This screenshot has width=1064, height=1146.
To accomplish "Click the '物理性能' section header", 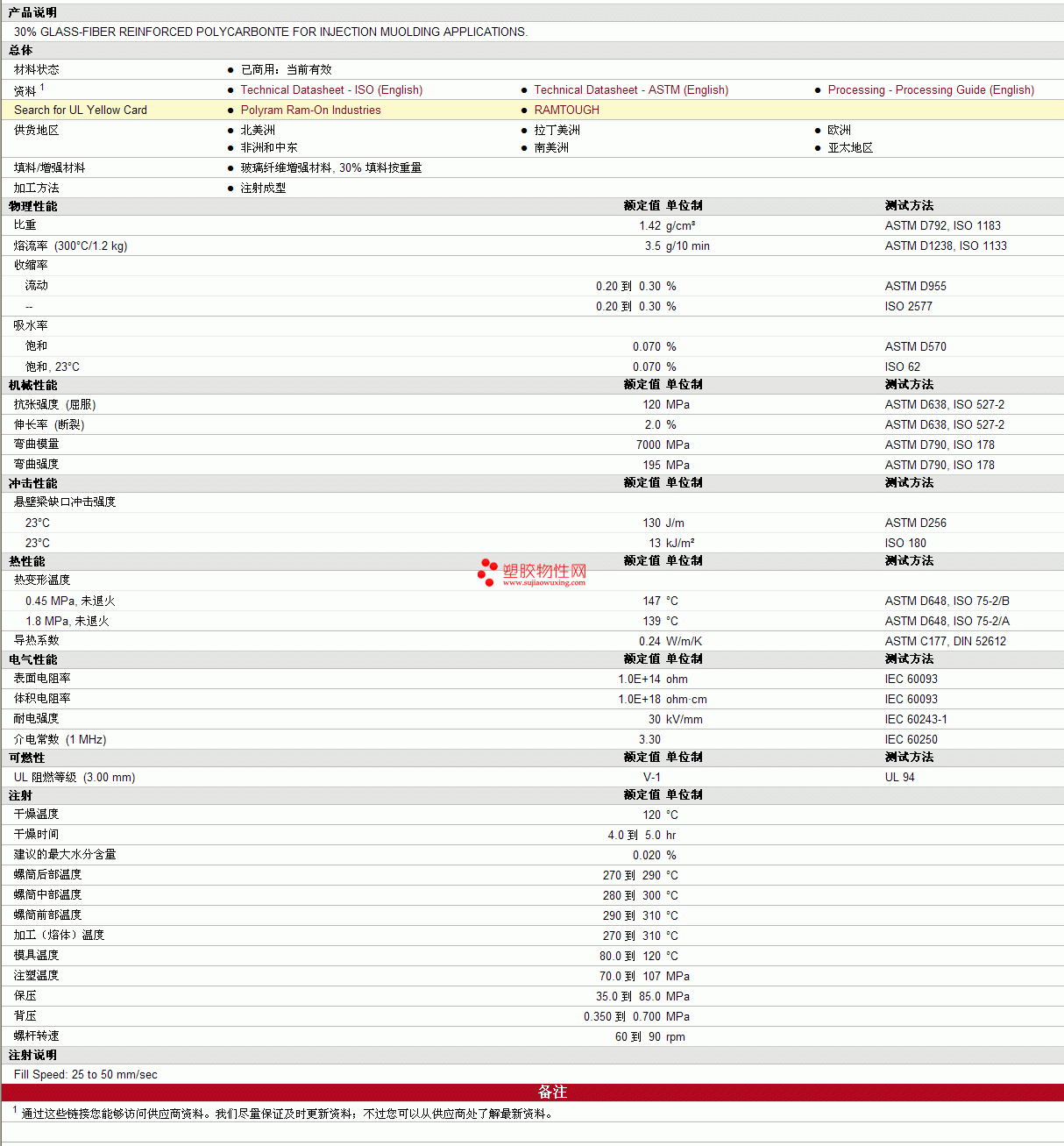I will [x=33, y=207].
